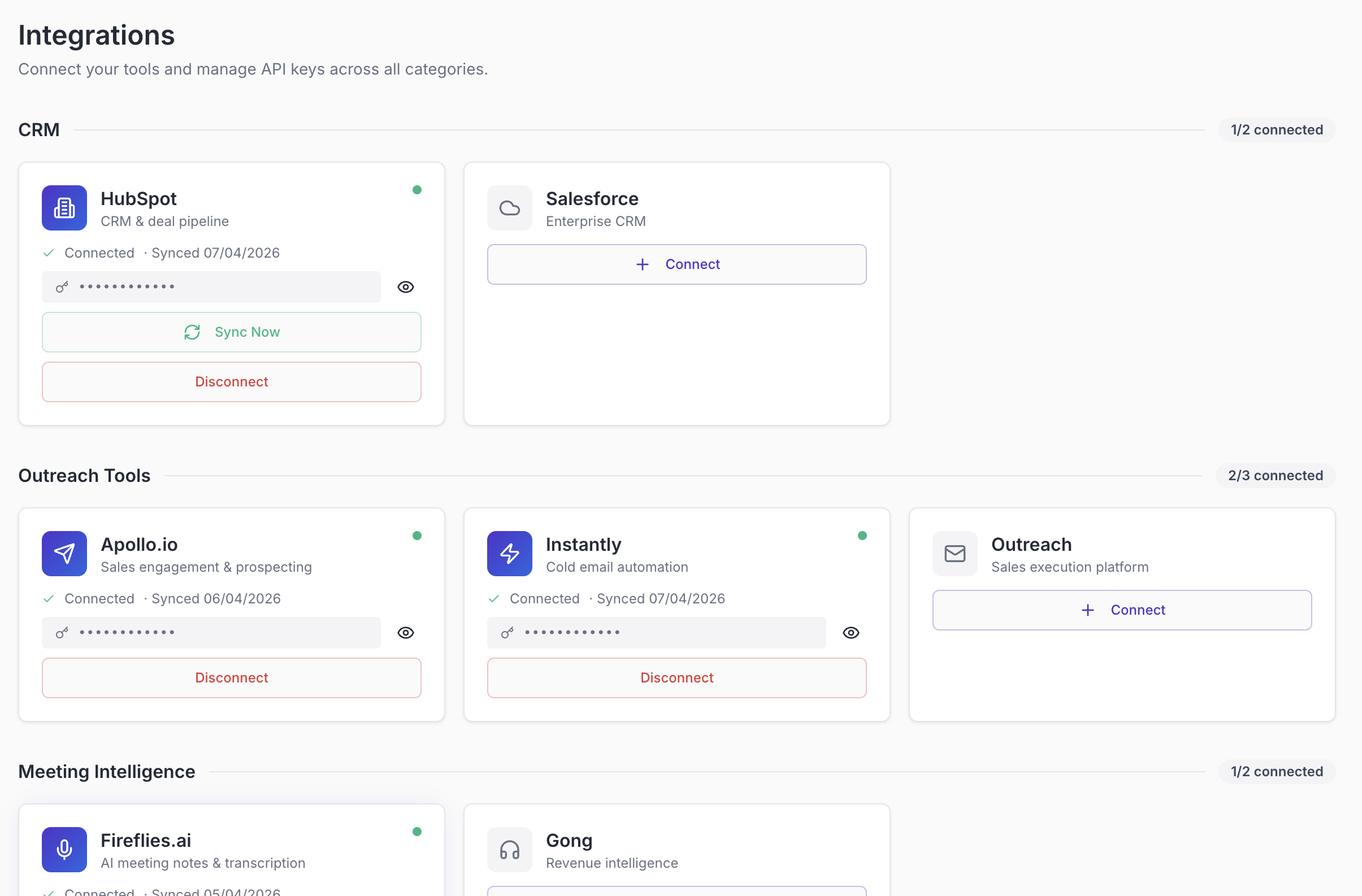The height and width of the screenshot is (896, 1362).
Task: Show the Apollo.io API key via the eye icon
Action: tap(406, 632)
